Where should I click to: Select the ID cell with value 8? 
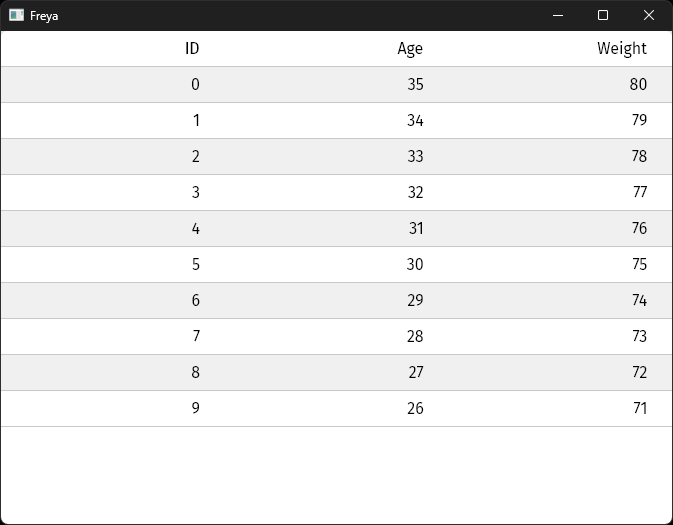click(x=195, y=372)
